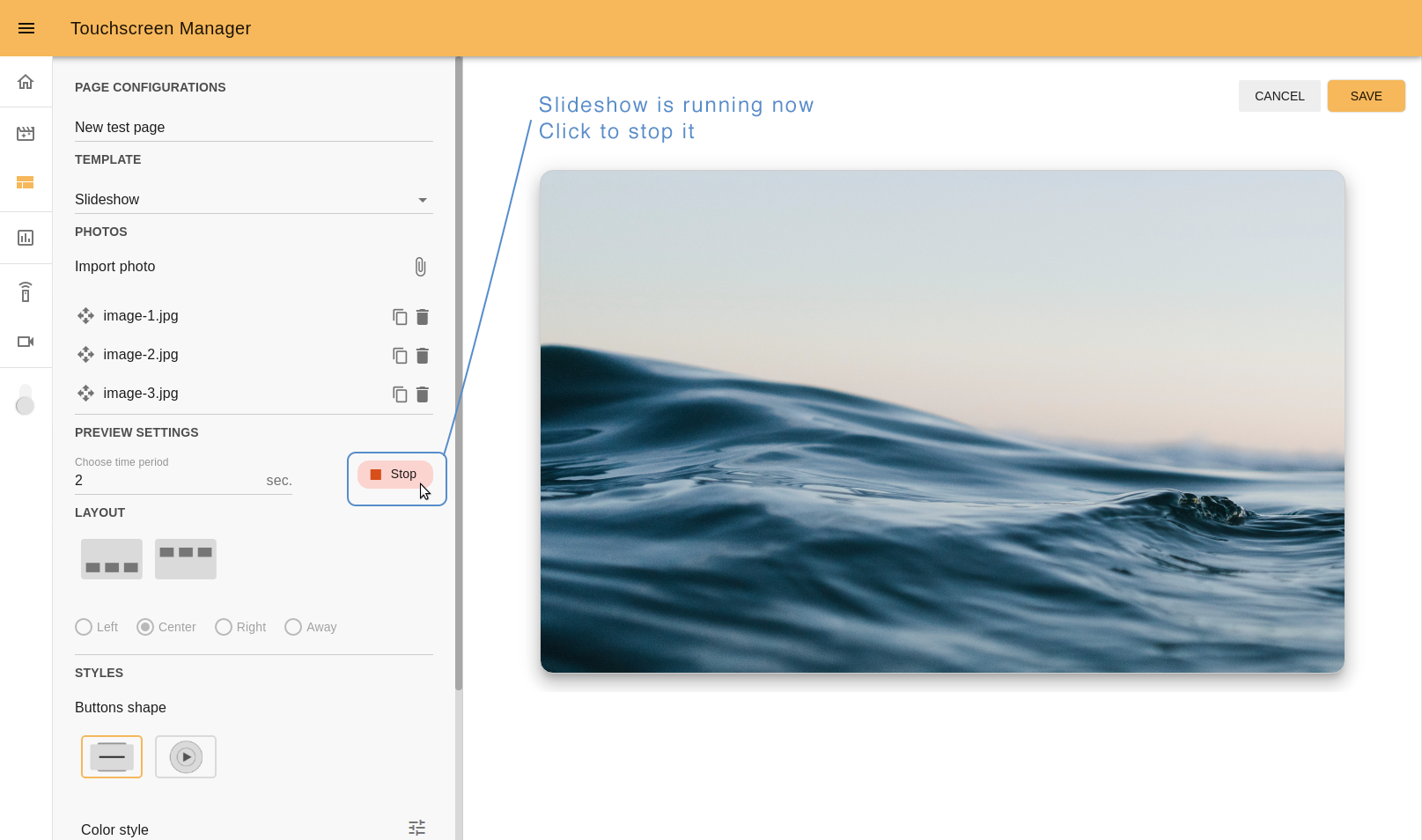Screen dimensions: 1422x840
Task: Grab the move handle for image-2.jpg
Action: click(85, 354)
